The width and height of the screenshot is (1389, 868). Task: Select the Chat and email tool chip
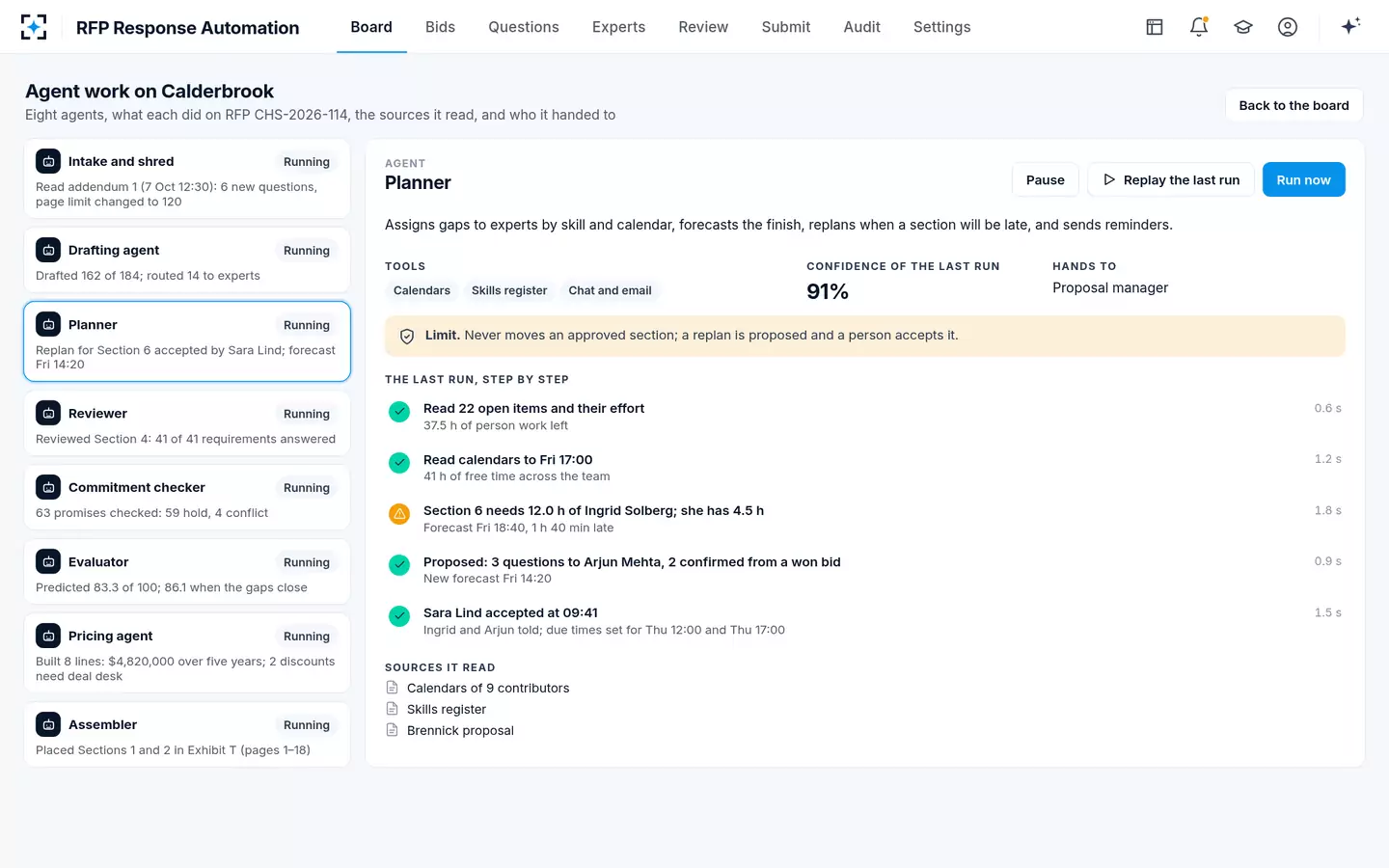(611, 290)
